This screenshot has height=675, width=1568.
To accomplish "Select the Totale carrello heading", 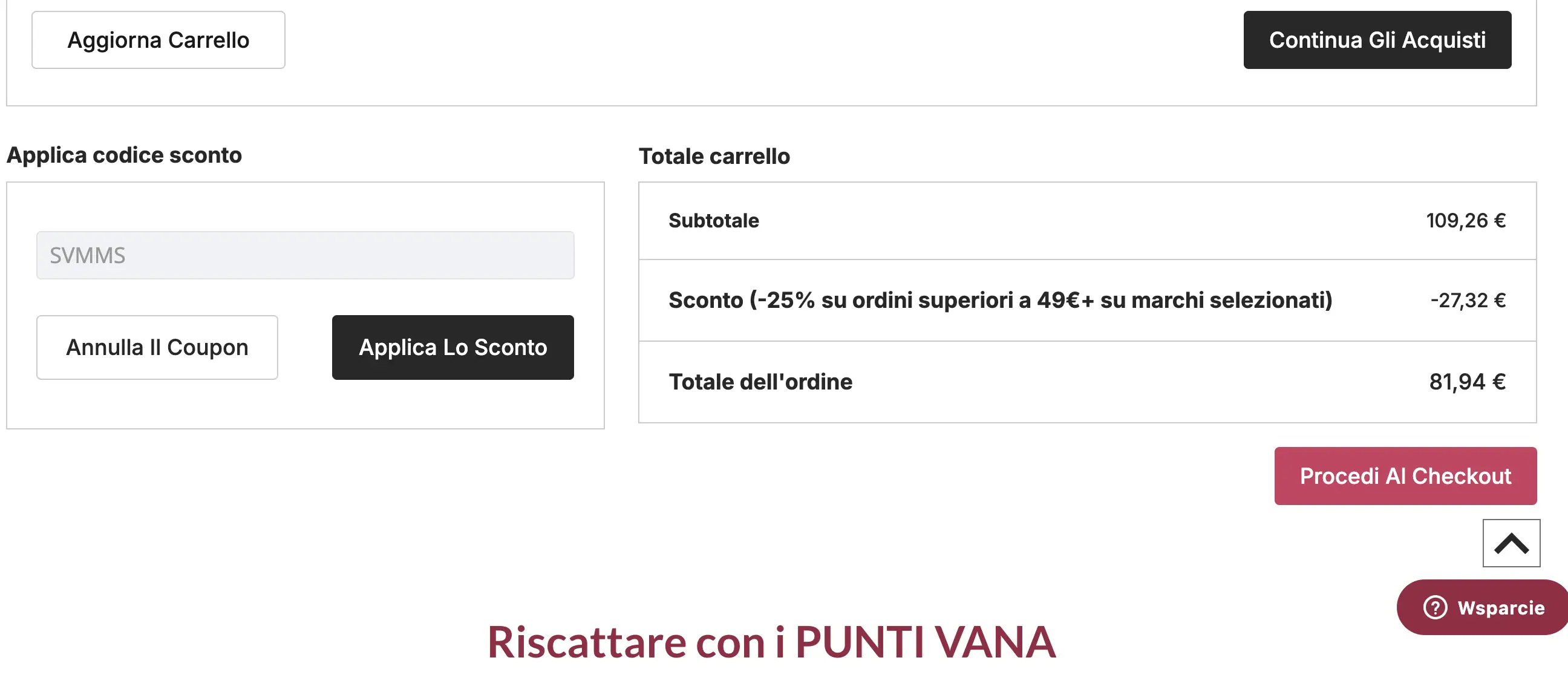I will 714,155.
